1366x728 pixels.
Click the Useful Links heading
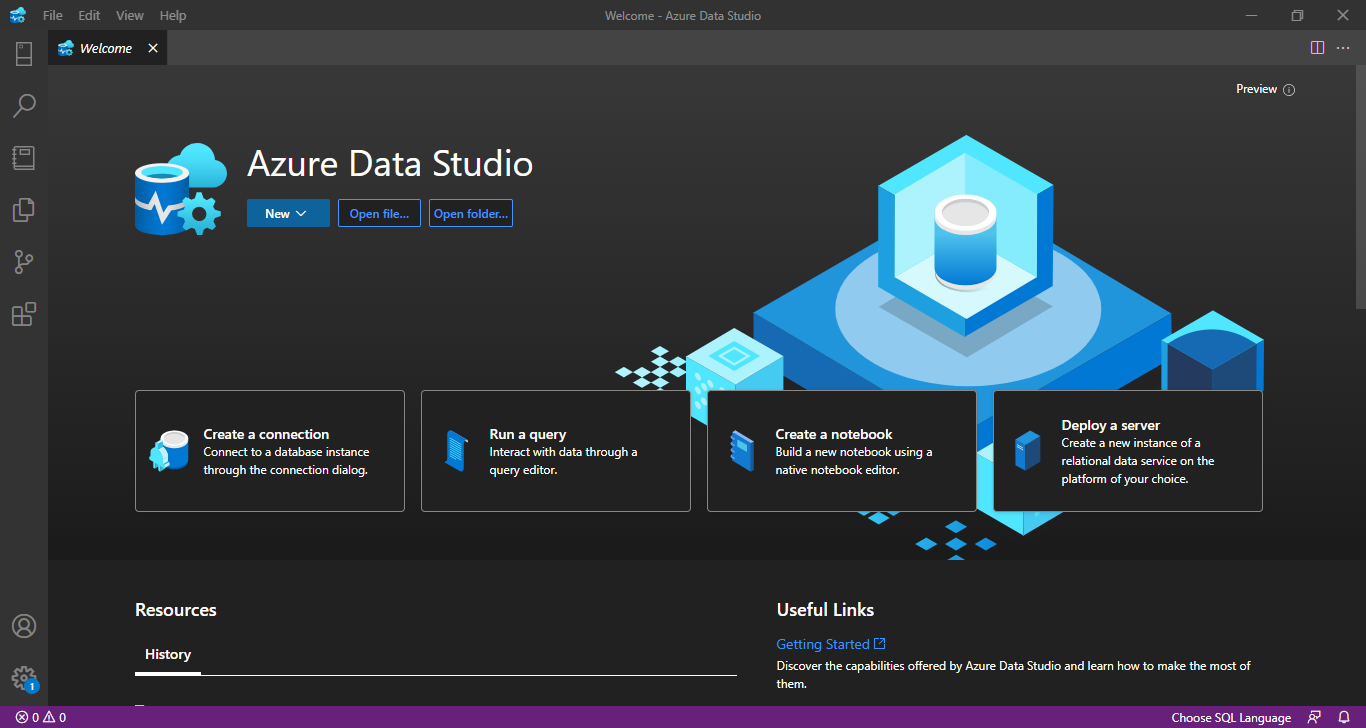coord(826,610)
